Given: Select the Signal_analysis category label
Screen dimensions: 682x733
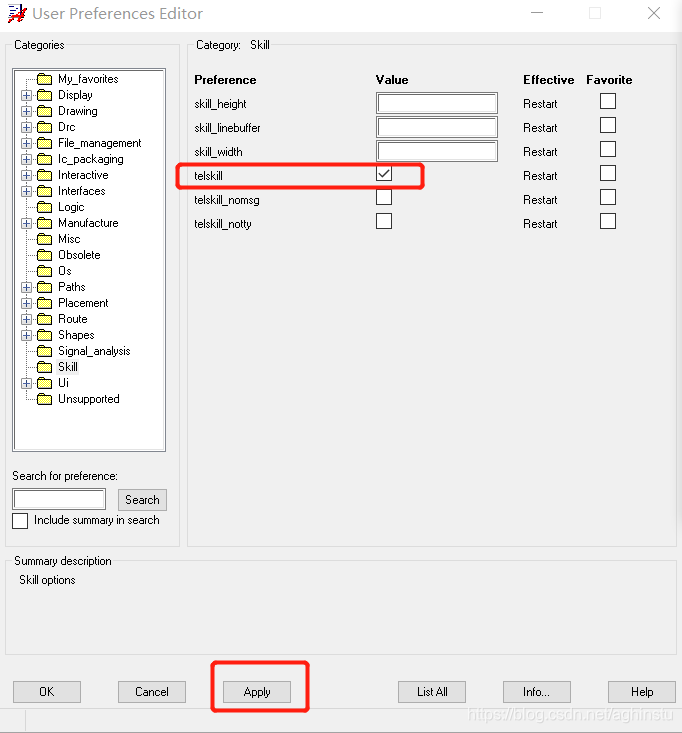Looking at the screenshot, I should point(94,351).
